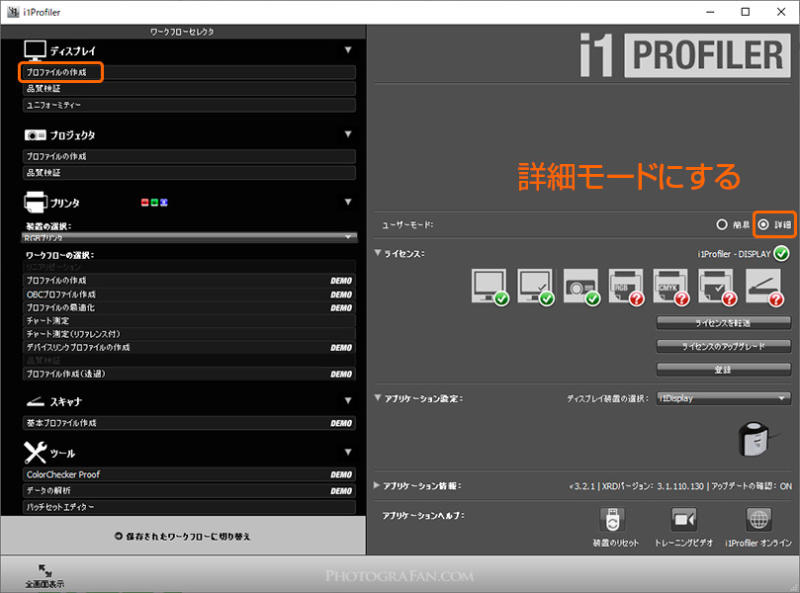Collapse the スキャナ section arrow
The image size is (800, 593).
[348, 400]
